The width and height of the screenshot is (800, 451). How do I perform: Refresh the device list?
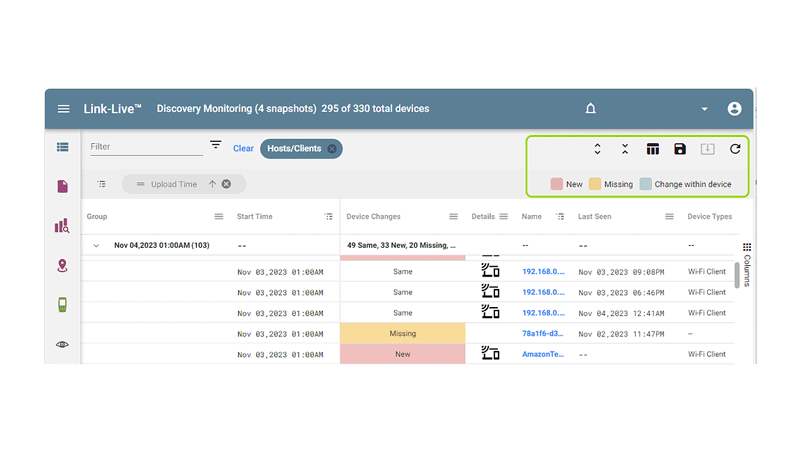click(735, 149)
